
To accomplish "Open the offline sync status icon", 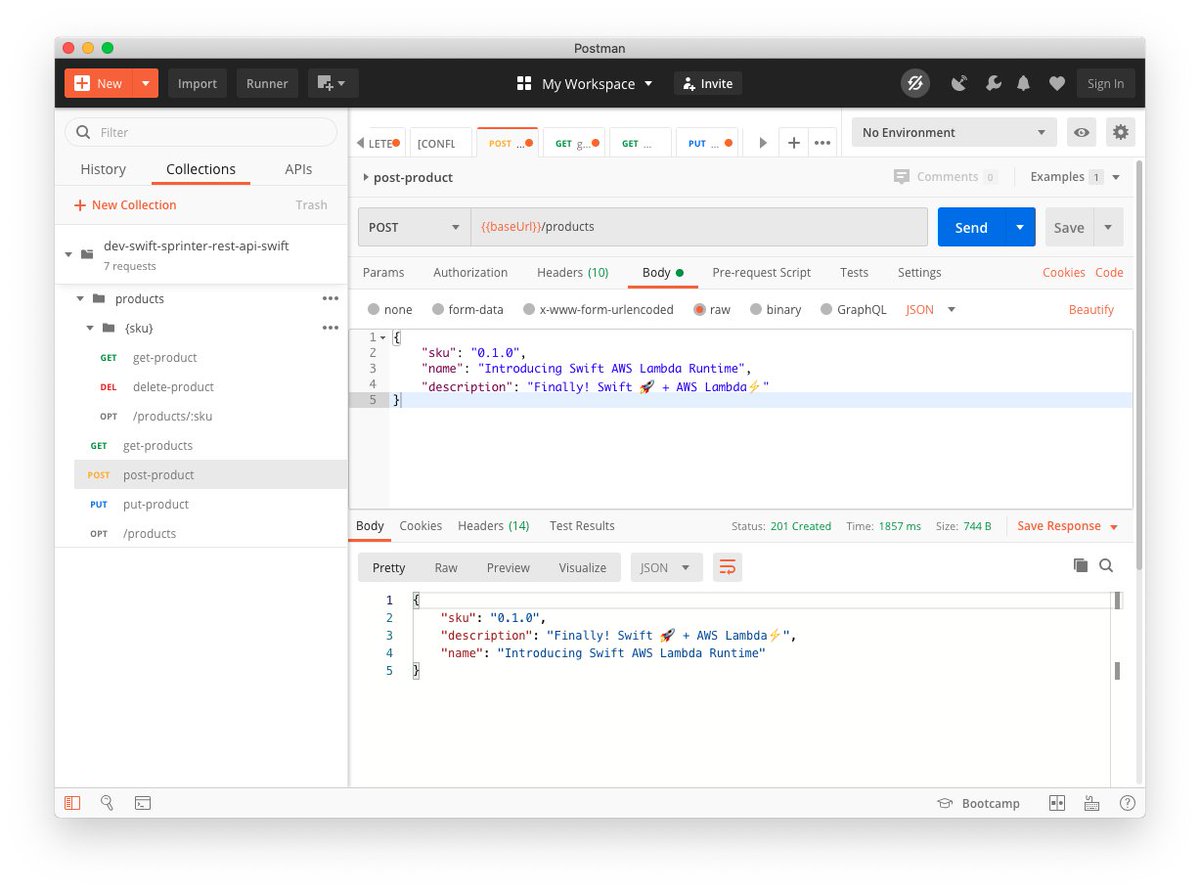I will pyautogui.click(x=914, y=84).
